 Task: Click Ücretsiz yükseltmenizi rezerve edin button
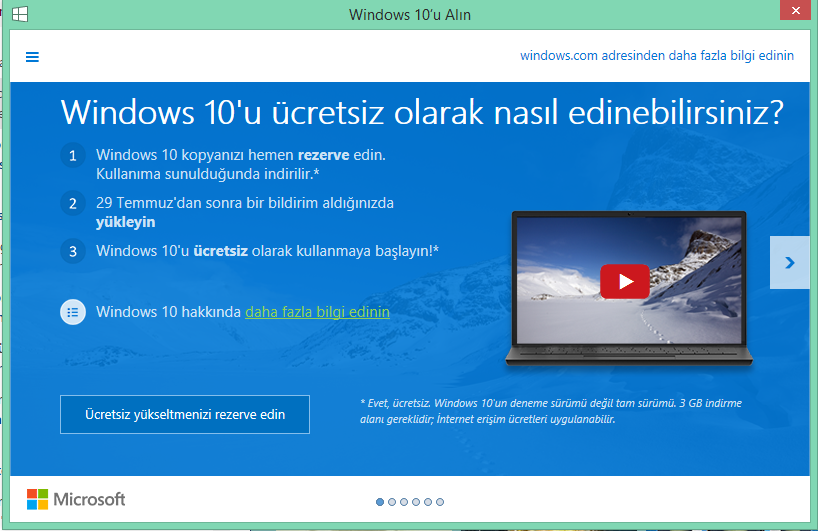point(185,414)
